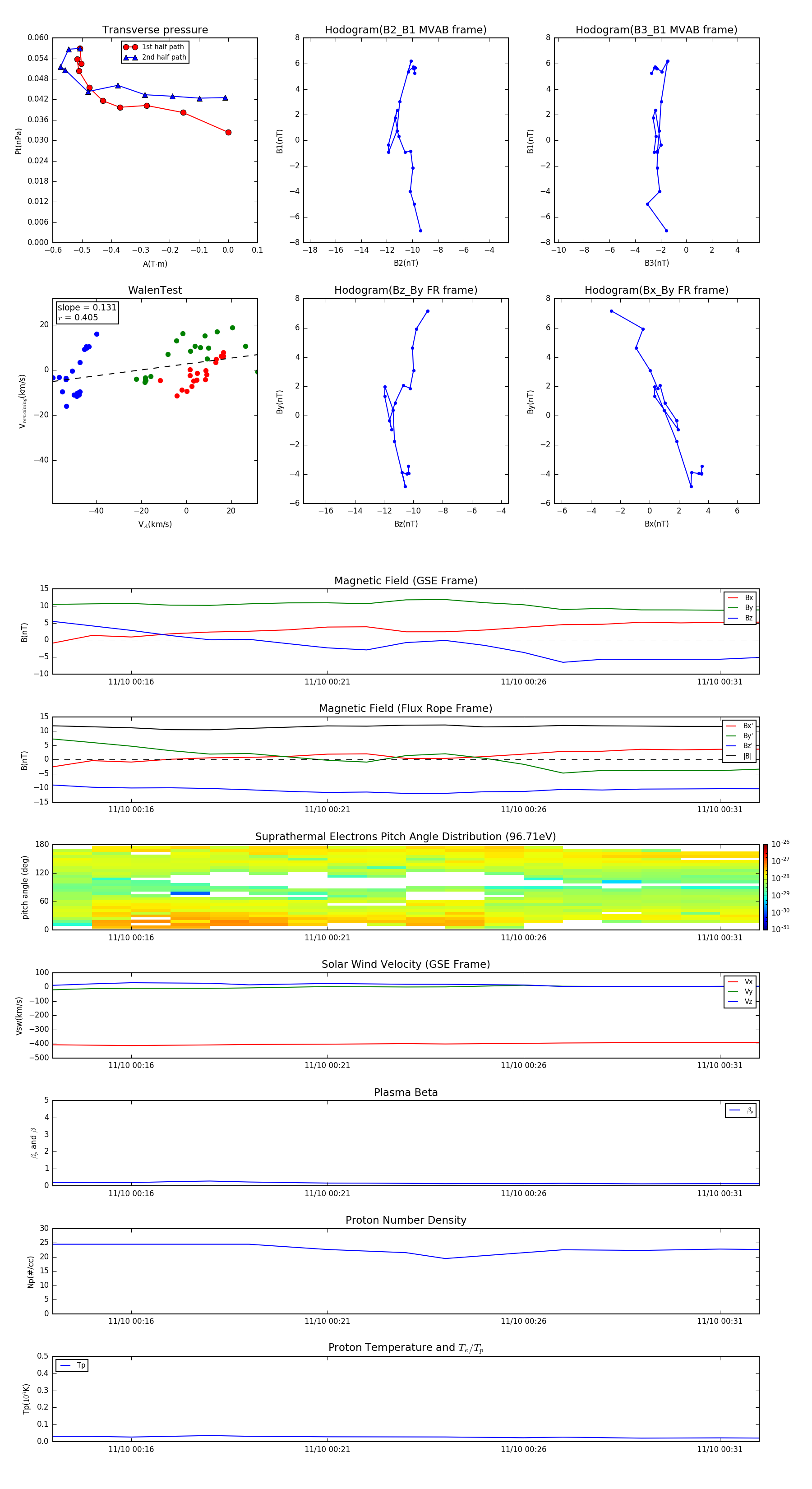Screen dimensions: 812x1489
Task: Select the "slope = 0.131" annotation
Action: coord(87,308)
